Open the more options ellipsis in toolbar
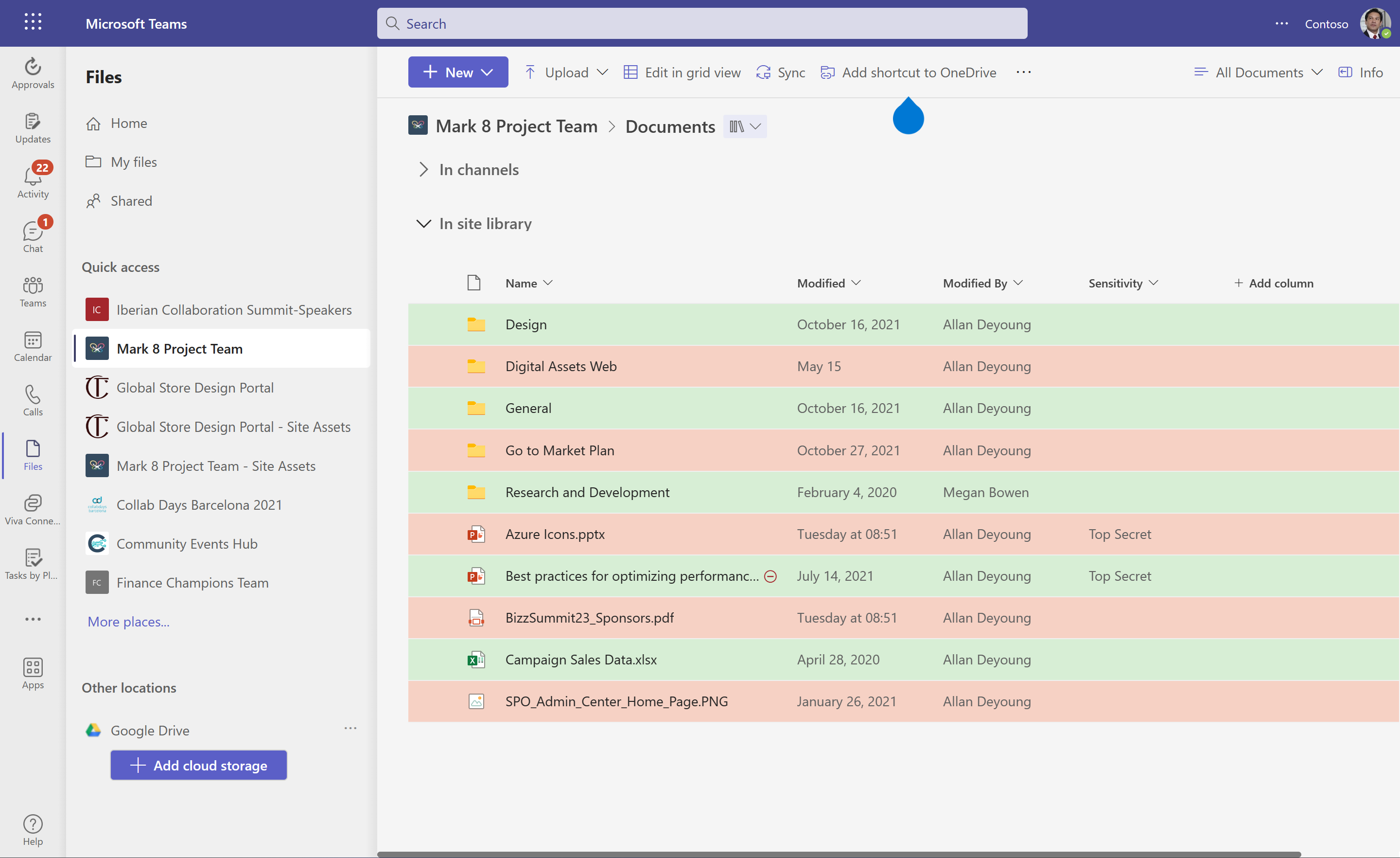Screen dimensions: 1400x858 tap(1023, 72)
